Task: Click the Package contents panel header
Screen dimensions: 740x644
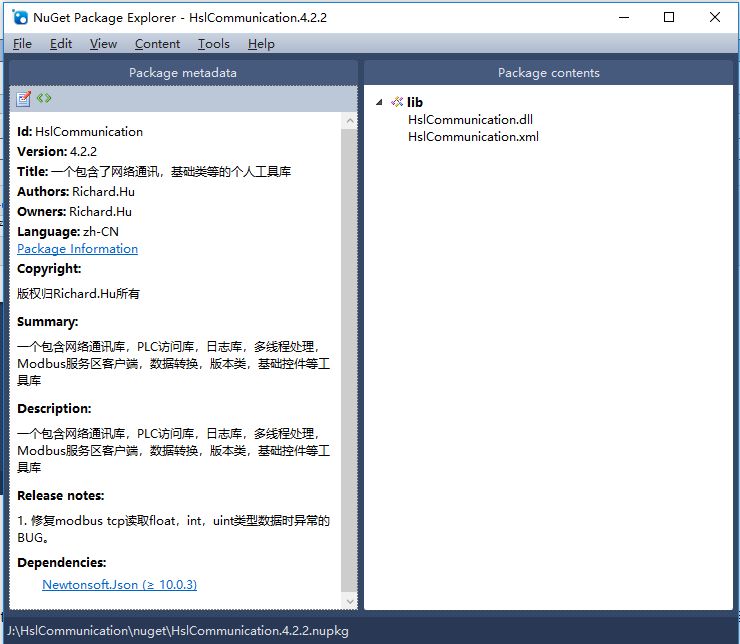Action: (548, 73)
